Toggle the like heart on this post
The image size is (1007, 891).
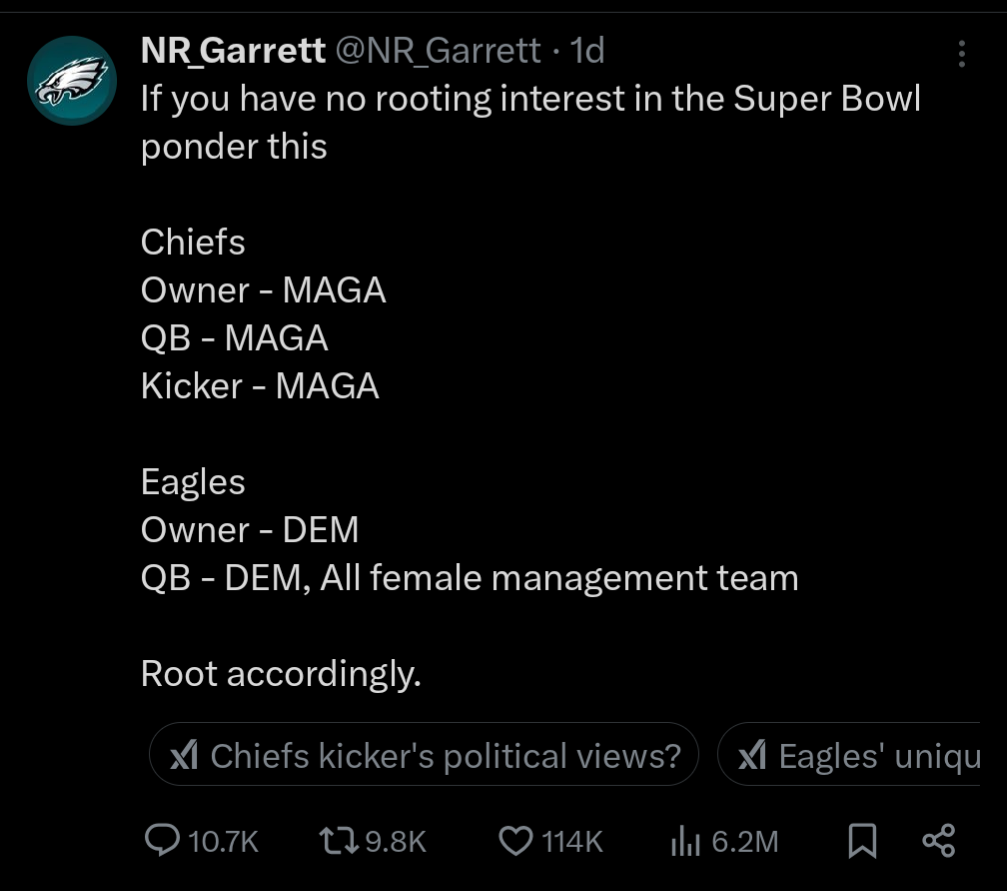point(514,841)
